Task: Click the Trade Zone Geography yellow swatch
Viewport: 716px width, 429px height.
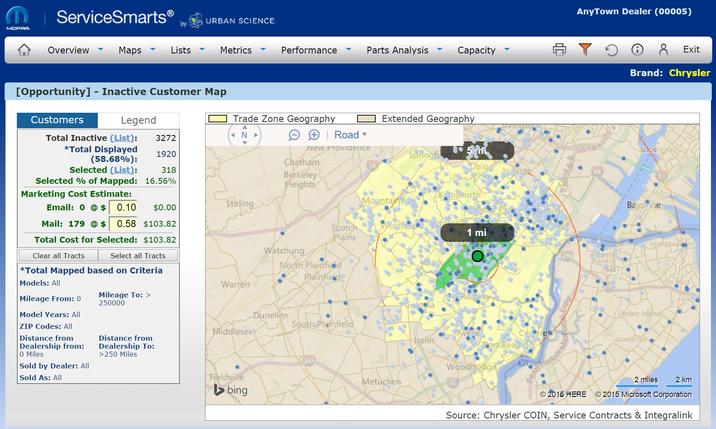Action: (x=217, y=118)
